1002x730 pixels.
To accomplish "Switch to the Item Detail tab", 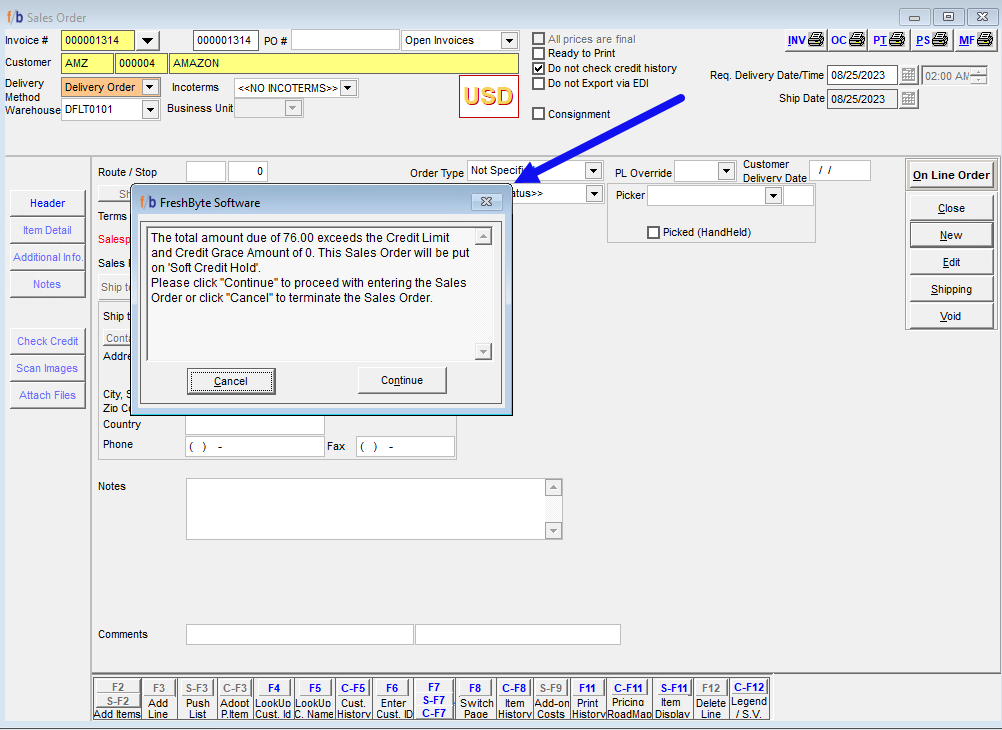I will pos(47,230).
